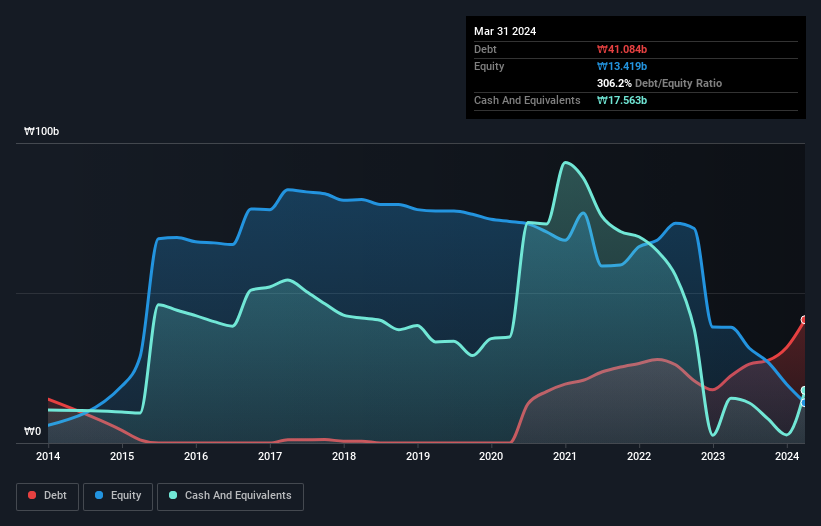Click the Debt row label in tooltip
The height and width of the screenshot is (526, 821).
[x=485, y=49]
